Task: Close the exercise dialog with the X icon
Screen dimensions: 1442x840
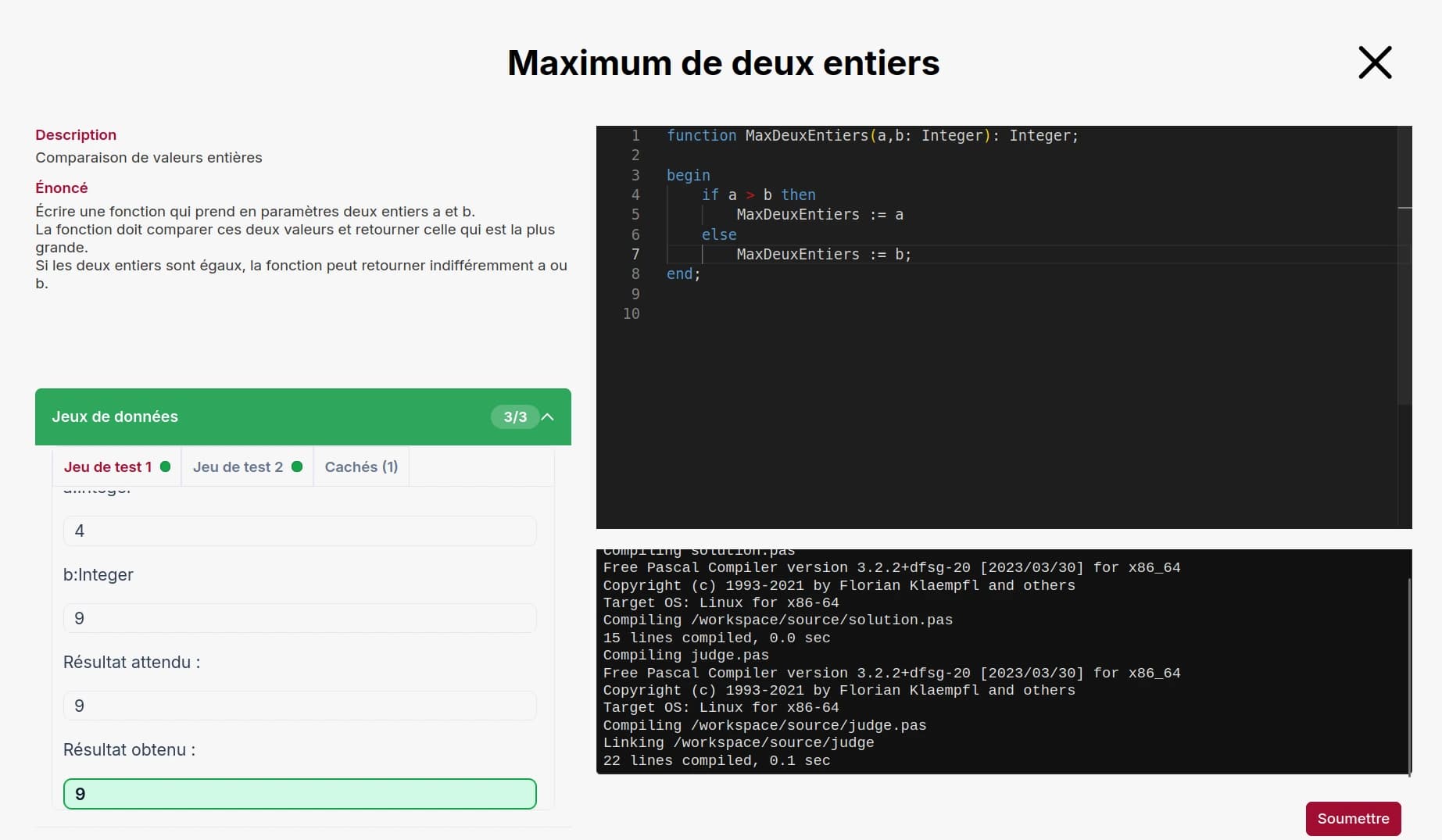Action: point(1375,63)
